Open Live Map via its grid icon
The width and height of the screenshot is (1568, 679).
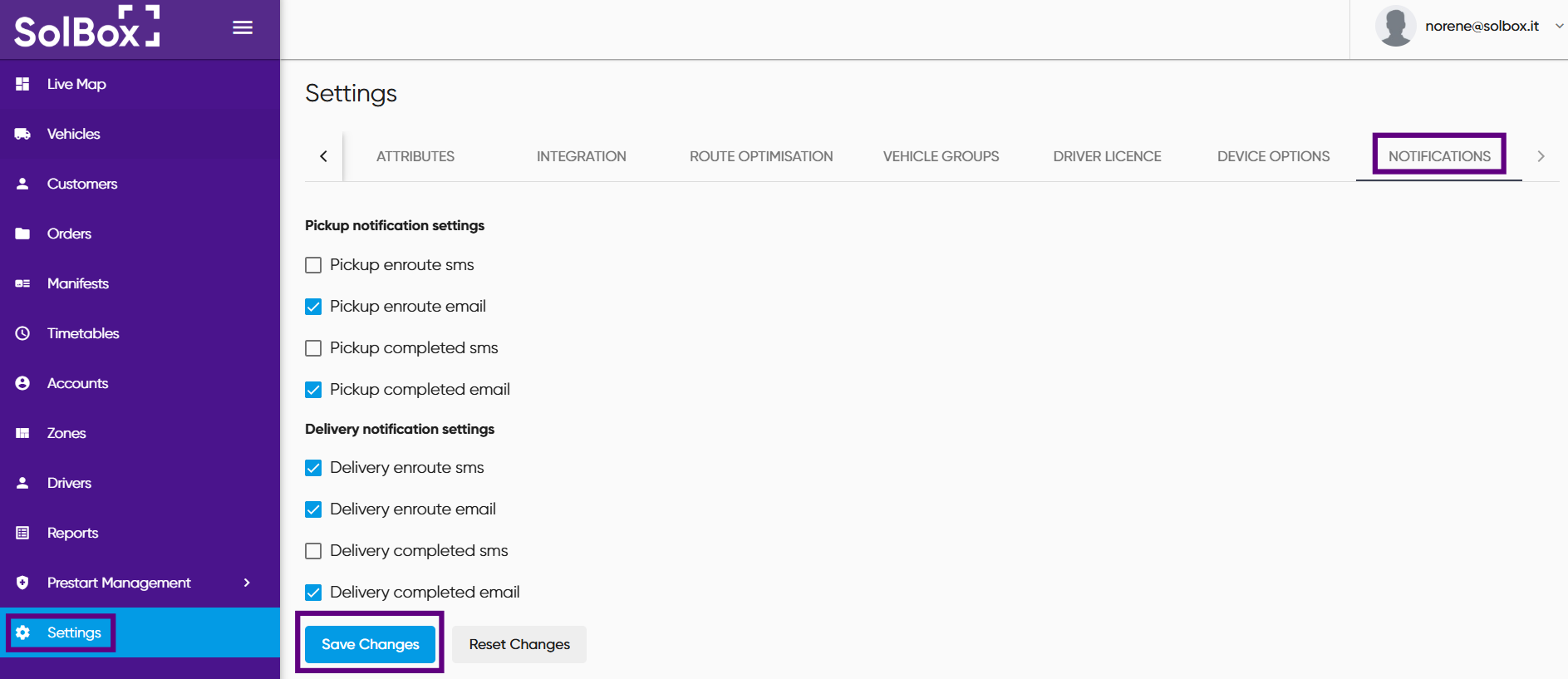point(22,84)
